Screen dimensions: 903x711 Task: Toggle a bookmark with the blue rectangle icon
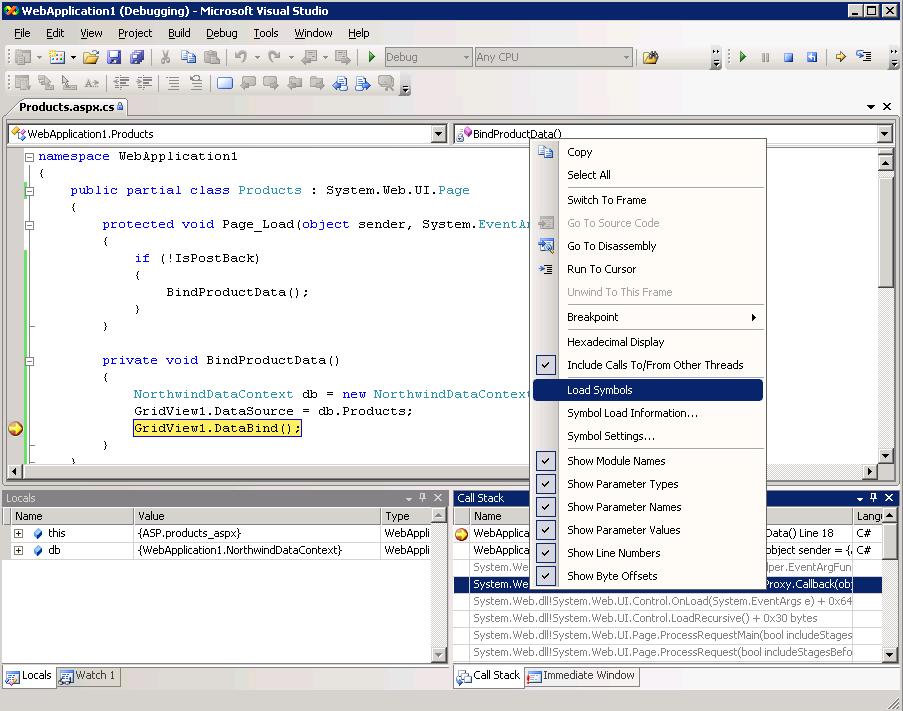225,83
